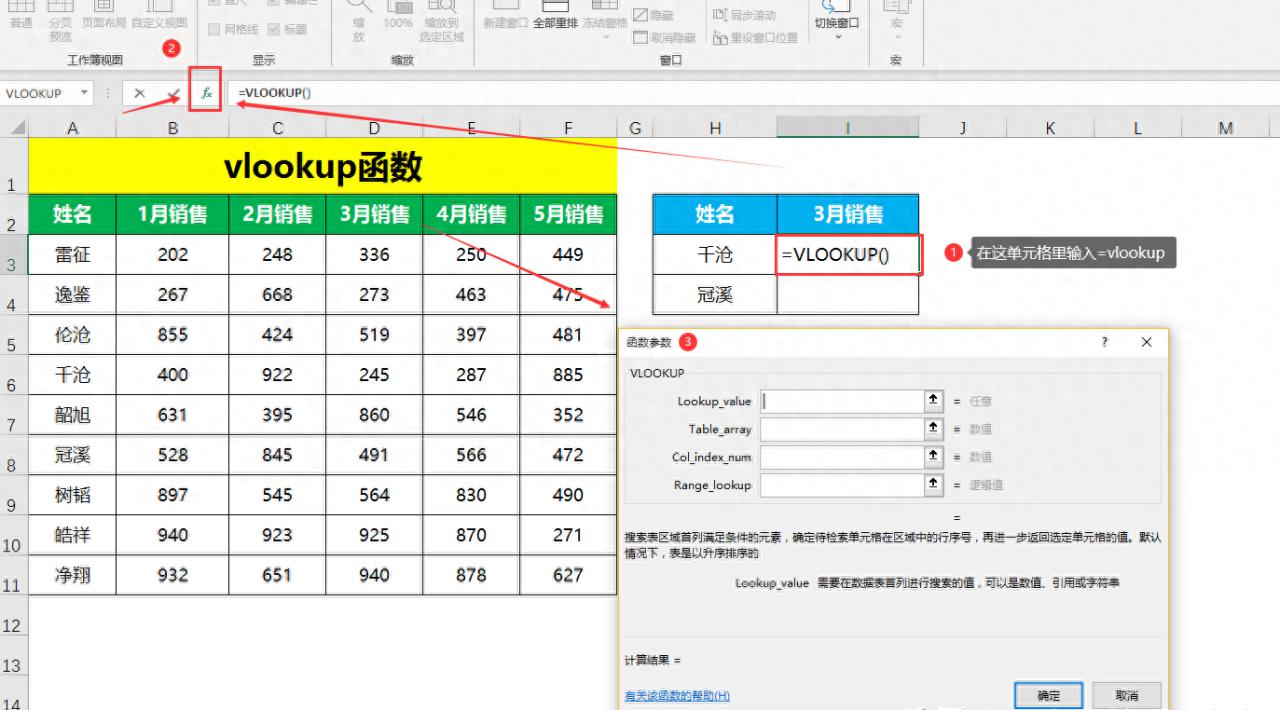Collapse dialog for the Col_index_num field

pyautogui.click(x=934, y=457)
